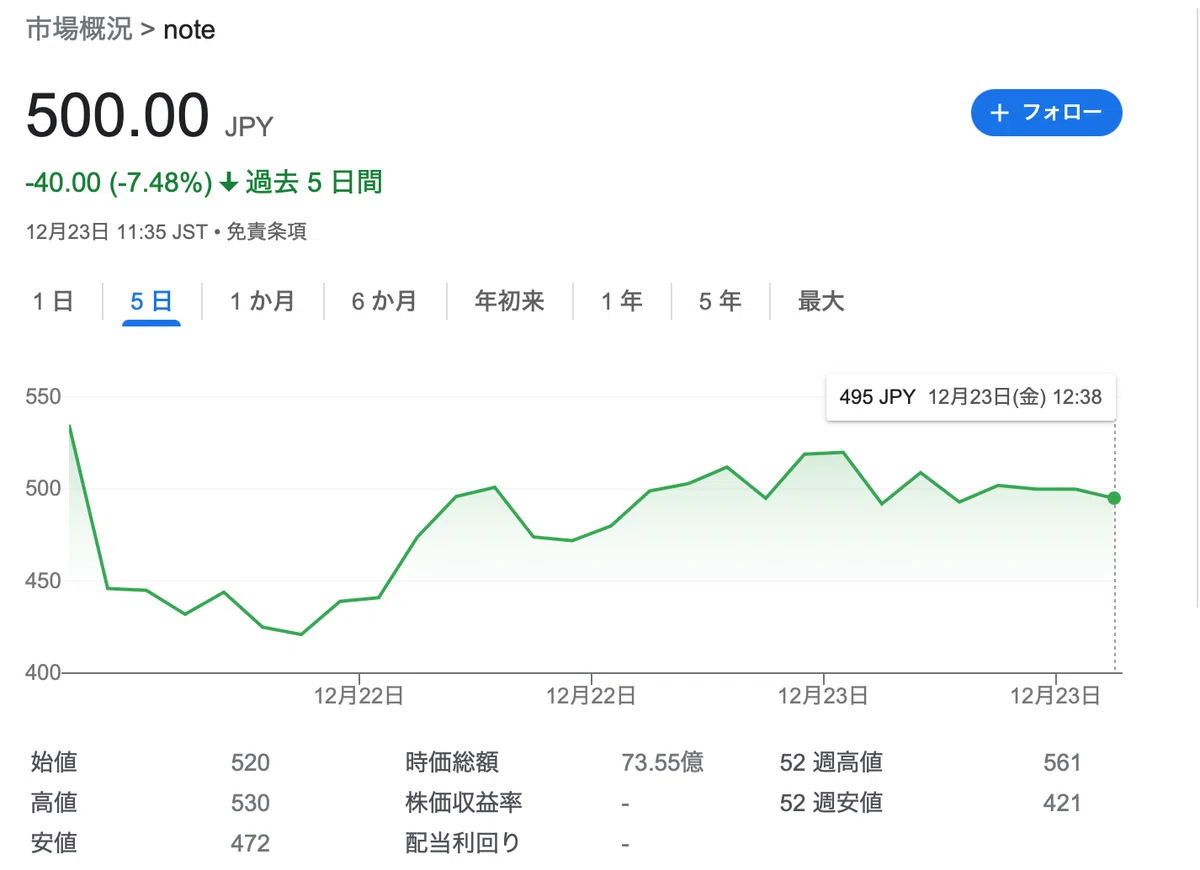Open the 市場概況 breadcrumb link
Screen dimensions: 1200x870
tap(79, 30)
